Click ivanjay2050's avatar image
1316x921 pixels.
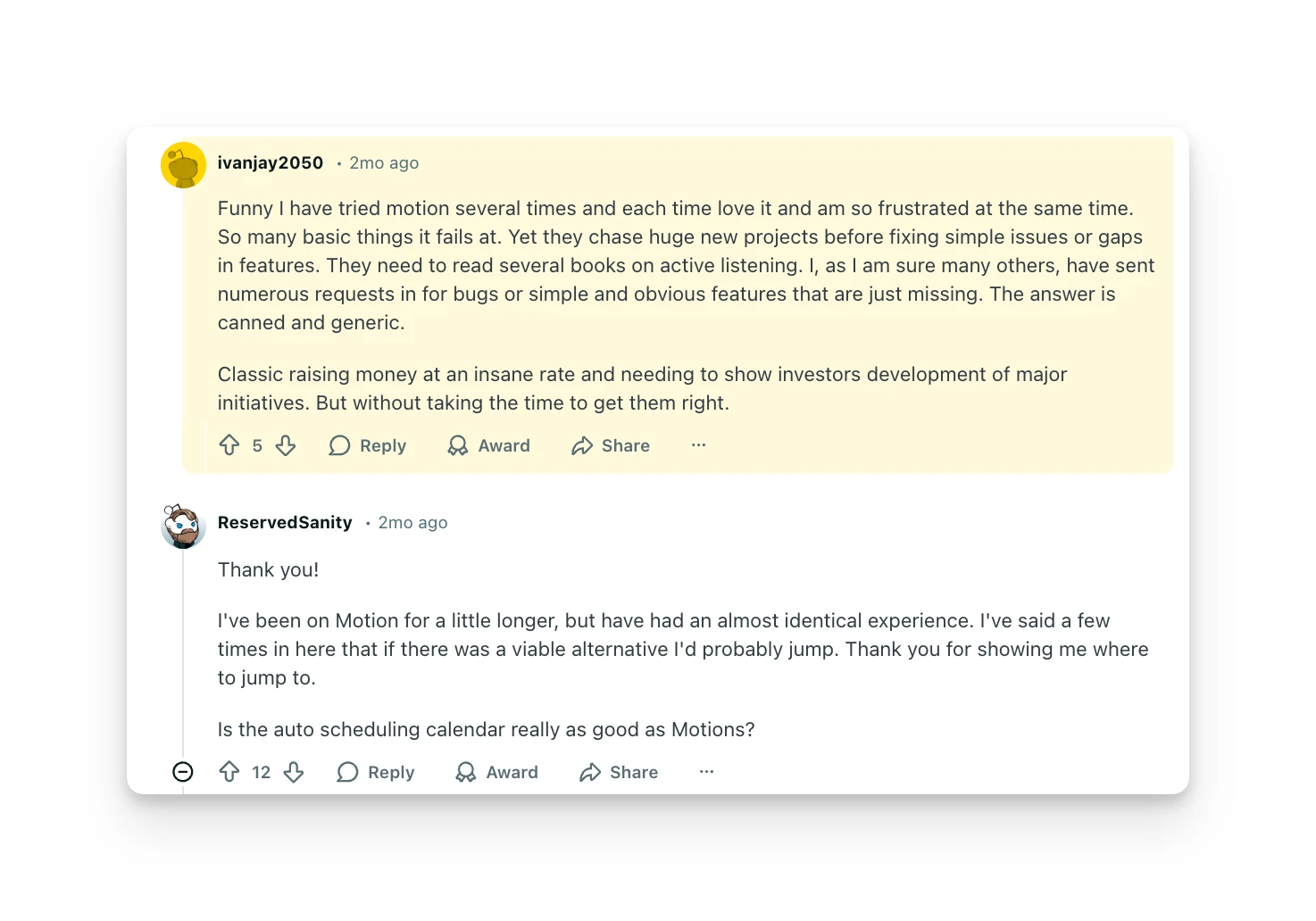coord(183,164)
